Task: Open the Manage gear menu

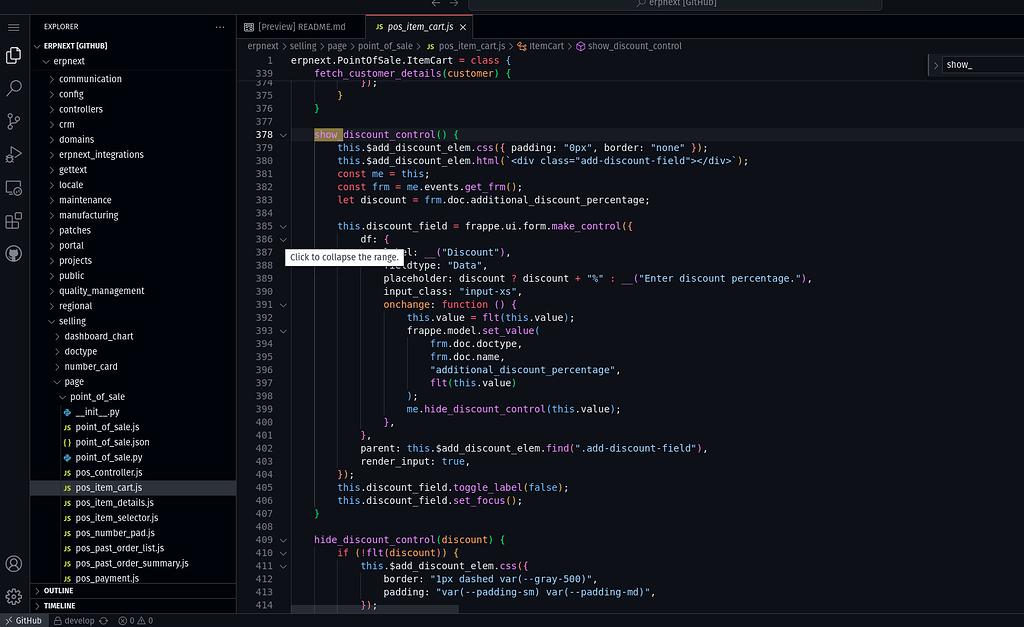Action: (x=14, y=597)
